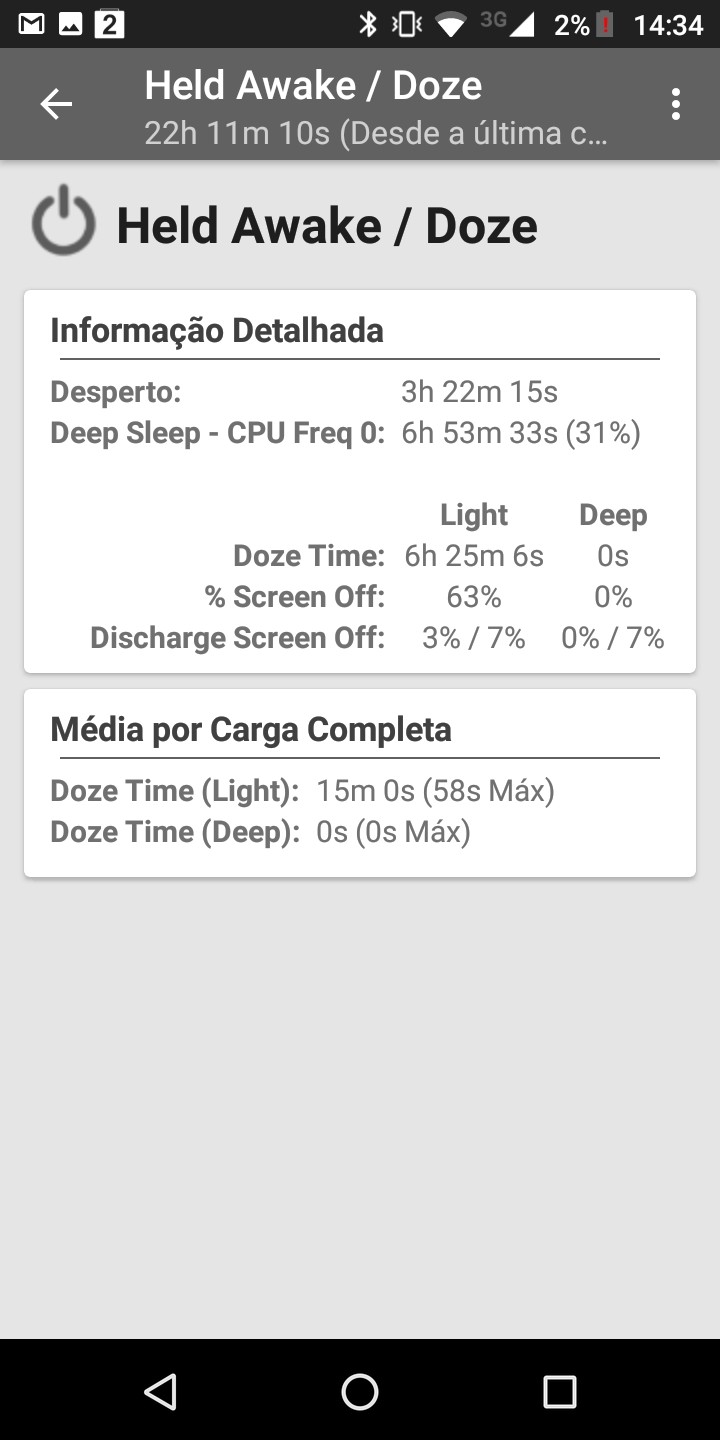Tap the Doze Time (Light) average row

(x=302, y=791)
